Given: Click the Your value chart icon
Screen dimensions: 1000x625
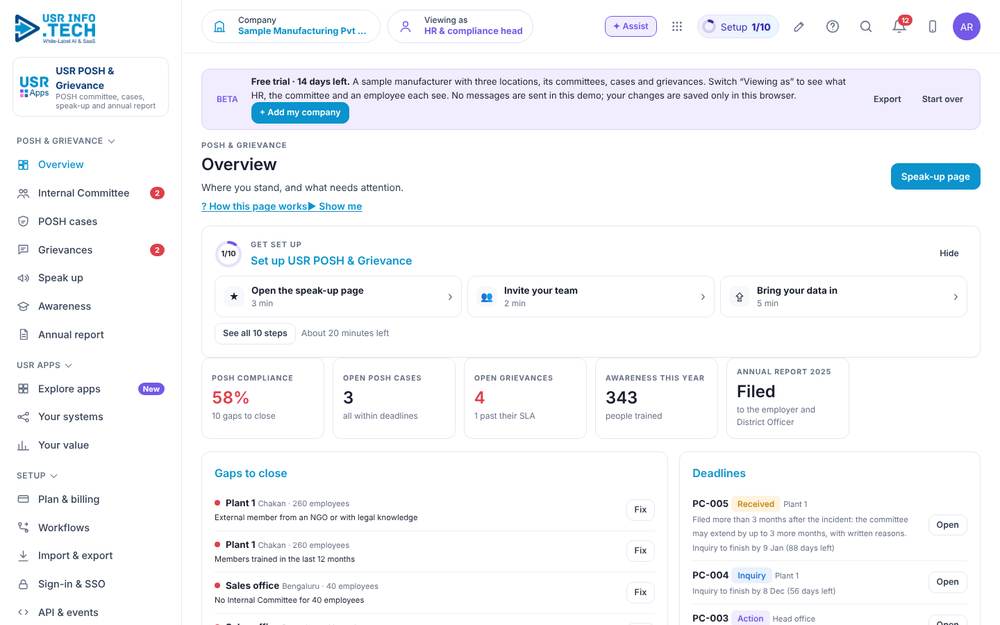Looking at the screenshot, I should tap(23, 445).
